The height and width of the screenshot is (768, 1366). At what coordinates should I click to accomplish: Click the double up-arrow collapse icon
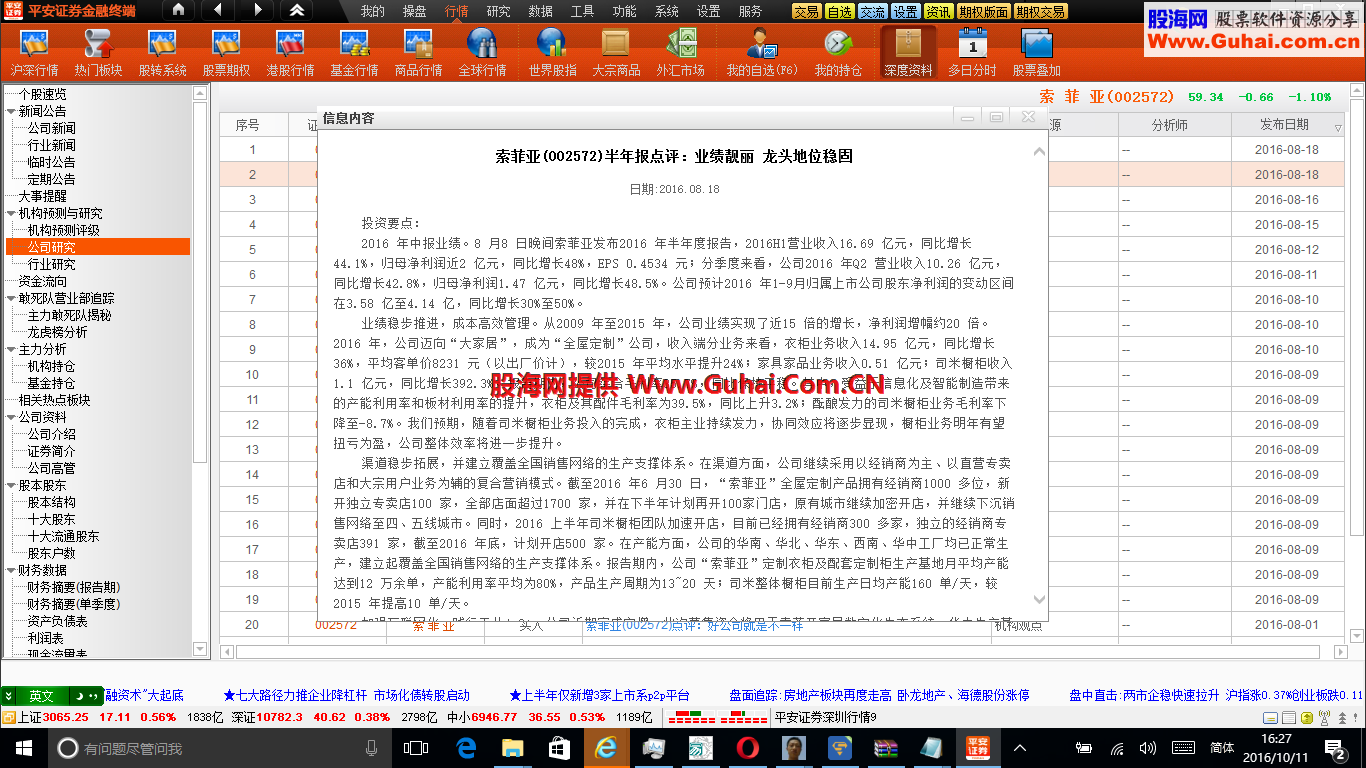[296, 11]
